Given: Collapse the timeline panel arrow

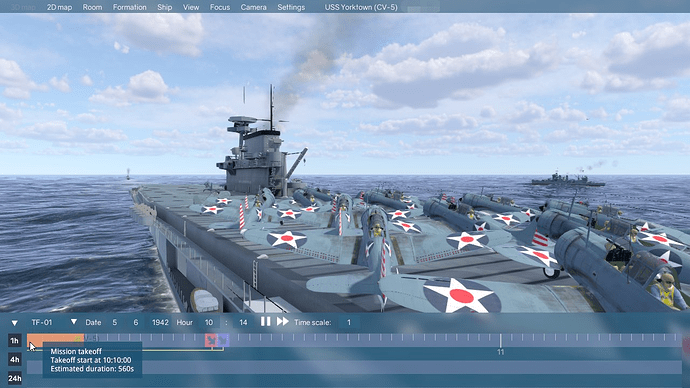Looking at the screenshot, I should point(15,323).
